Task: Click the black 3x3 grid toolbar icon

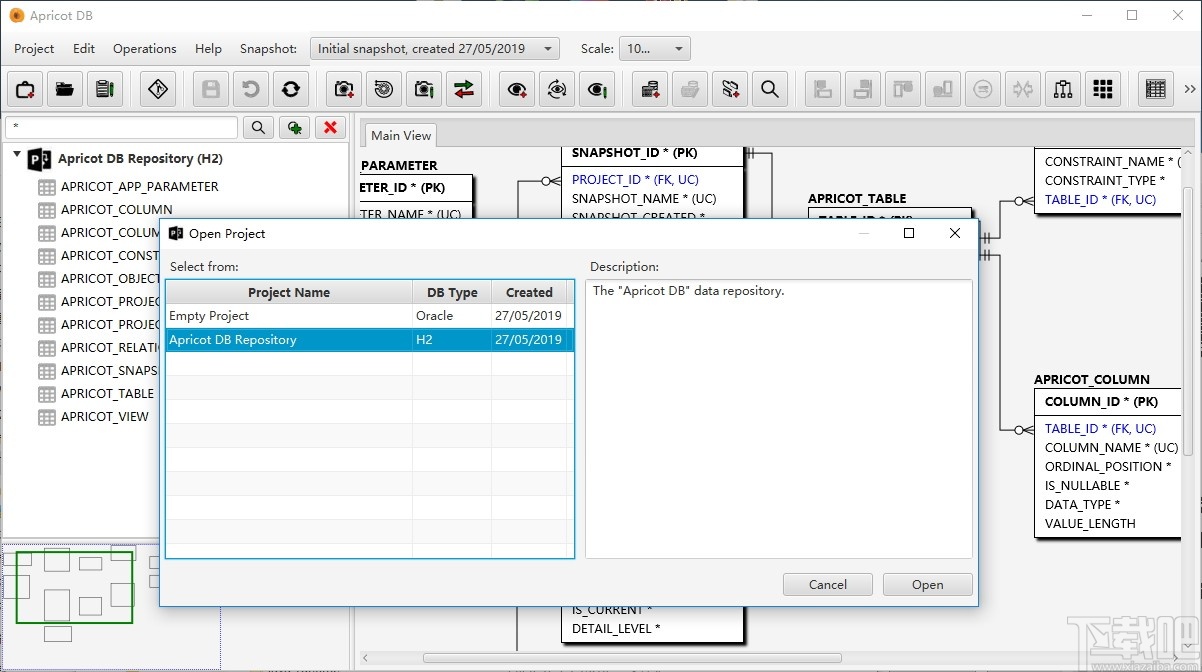Action: (1103, 89)
